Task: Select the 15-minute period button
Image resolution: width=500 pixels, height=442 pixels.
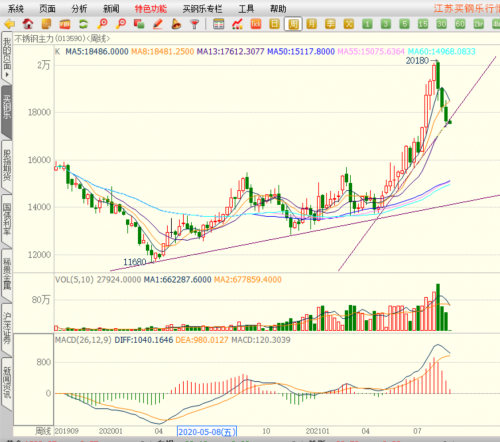Action: (x=423, y=24)
